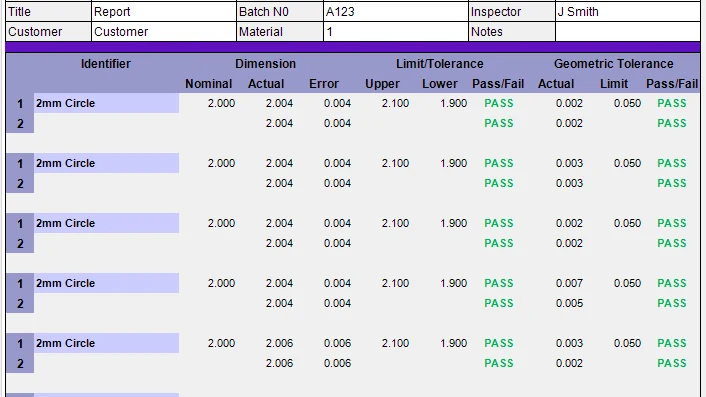Click actual 2.004 in the row containing 0.005

(279, 303)
